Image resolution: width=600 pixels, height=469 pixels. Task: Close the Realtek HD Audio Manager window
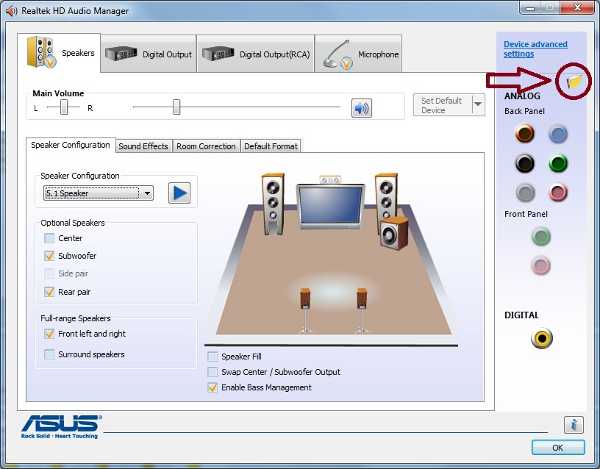(578, 7)
